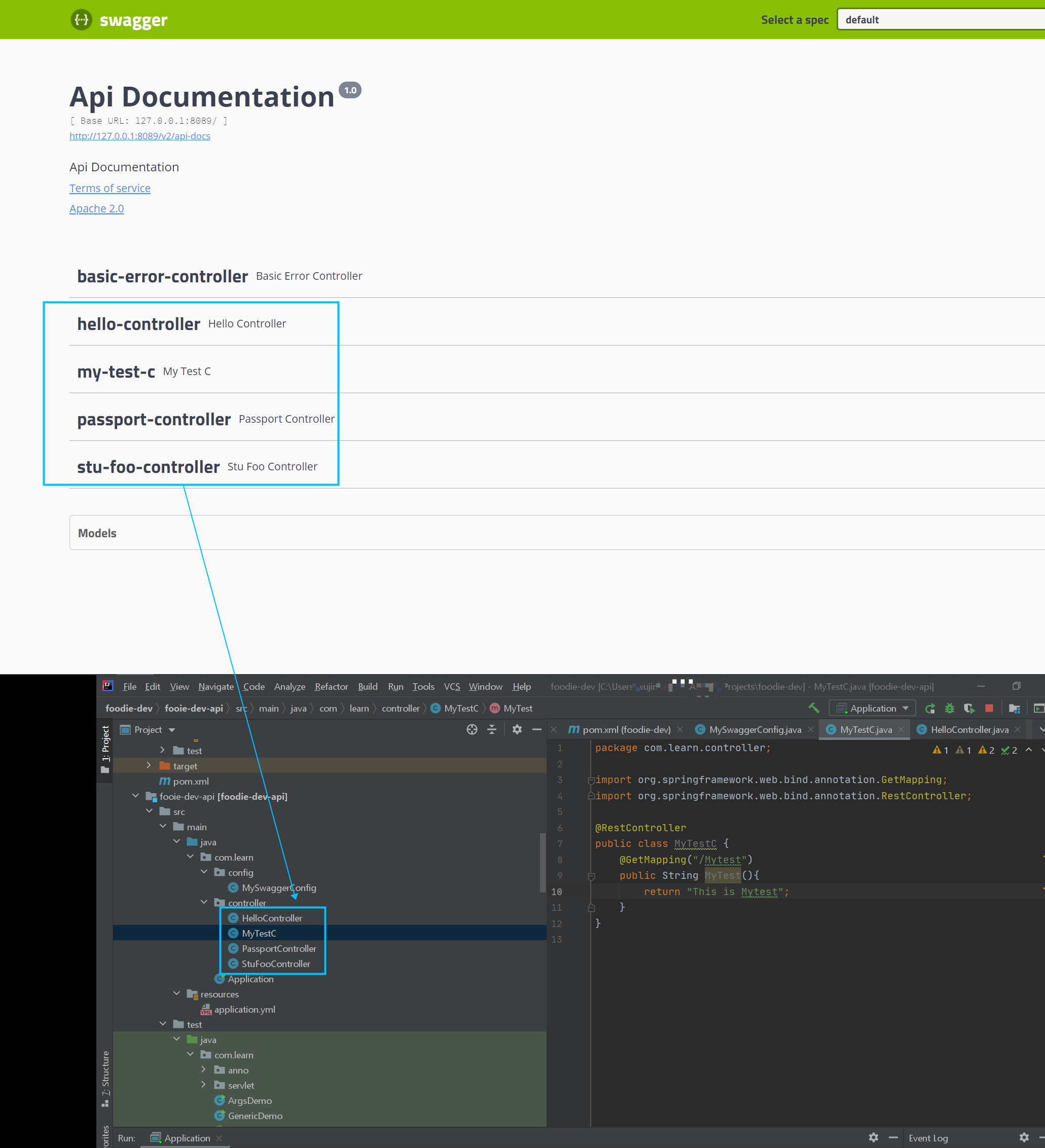1045x1148 pixels.
Task: Open the Apache 2.0 license link
Action: pyautogui.click(x=96, y=208)
